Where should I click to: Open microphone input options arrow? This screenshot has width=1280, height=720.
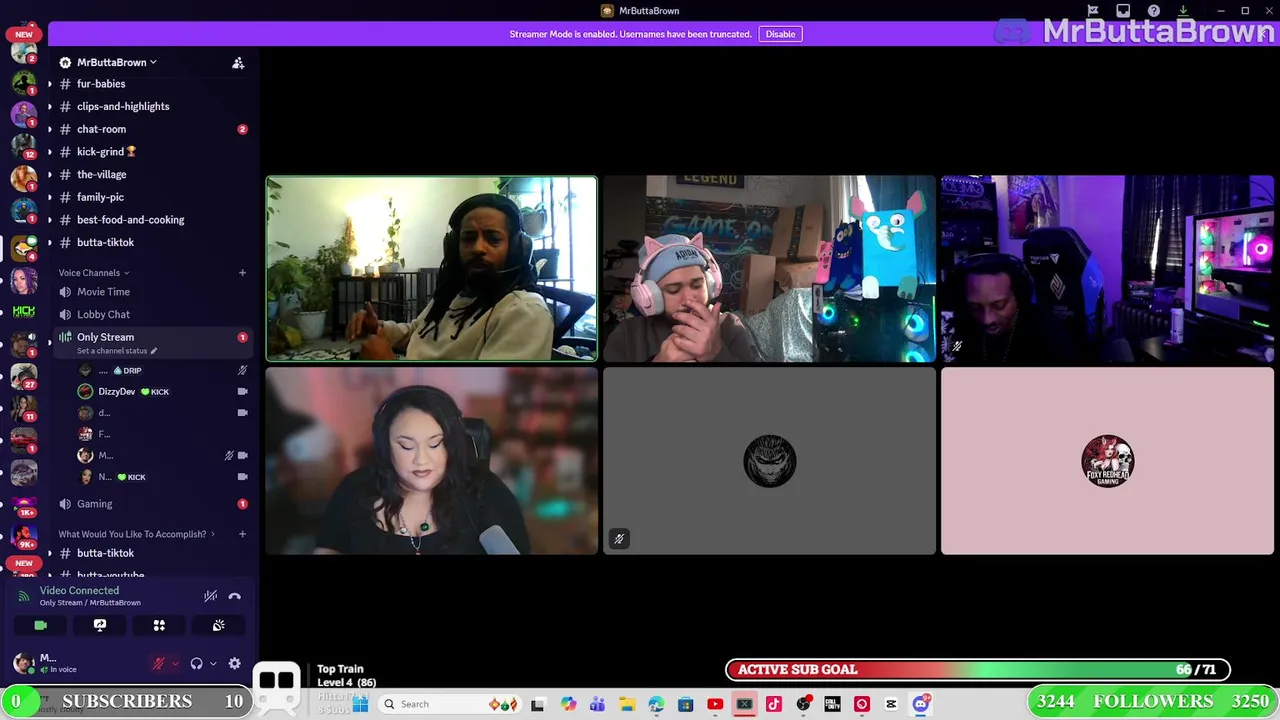coord(175,664)
